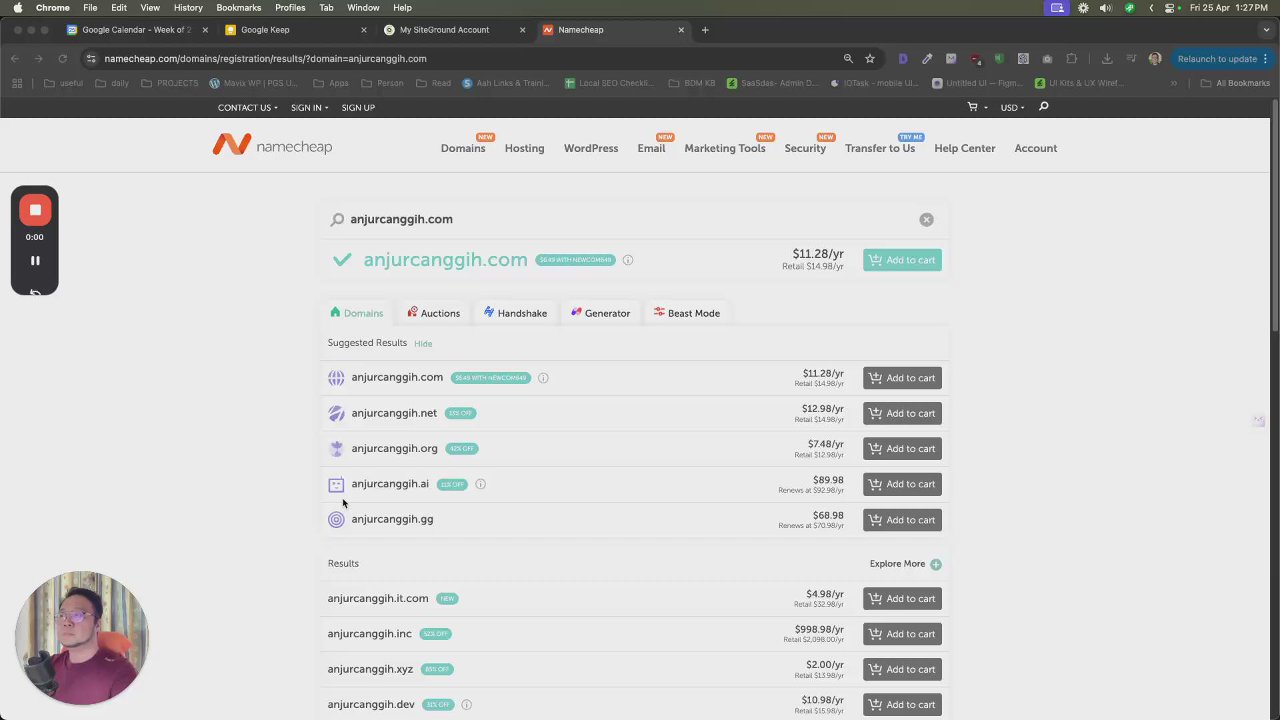Image resolution: width=1280 pixels, height=720 pixels.
Task: Open Email navigation menu
Action: [x=651, y=148]
